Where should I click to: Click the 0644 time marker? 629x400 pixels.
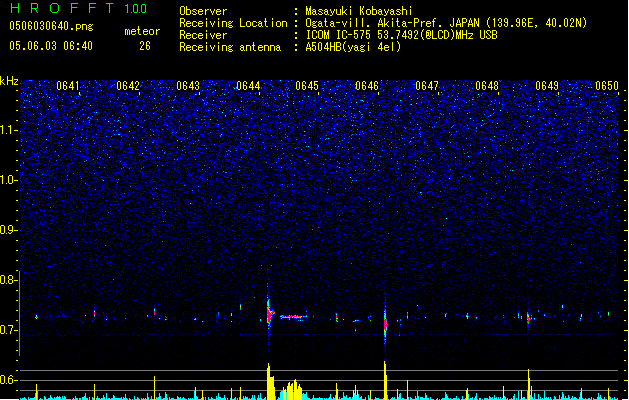pyautogui.click(x=248, y=85)
